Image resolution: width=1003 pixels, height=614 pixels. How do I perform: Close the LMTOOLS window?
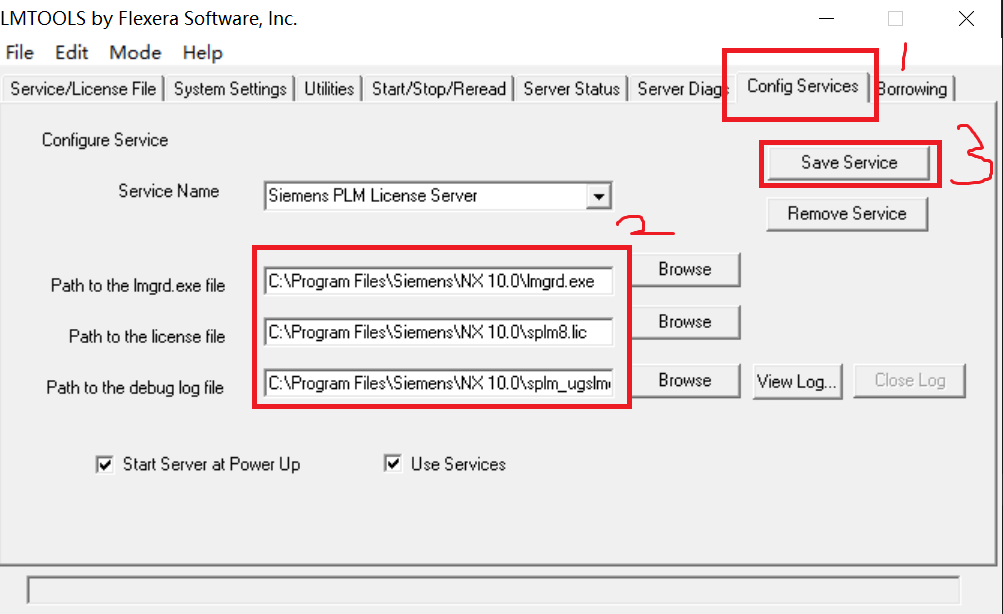tap(967, 19)
